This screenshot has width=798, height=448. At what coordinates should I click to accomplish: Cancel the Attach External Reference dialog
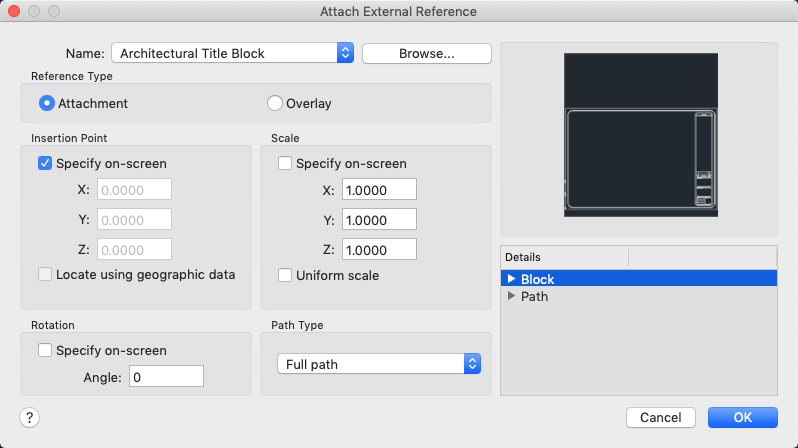pyautogui.click(x=660, y=417)
